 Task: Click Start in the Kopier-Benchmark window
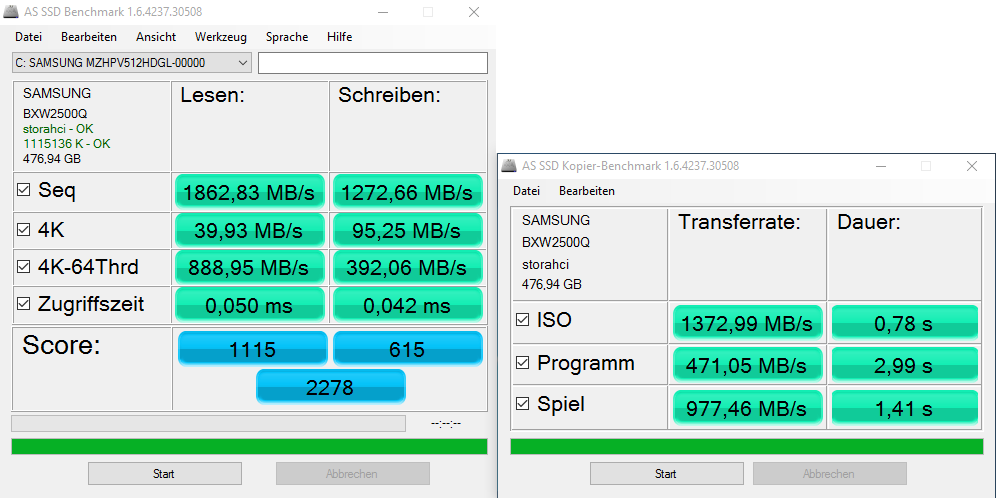(666, 474)
